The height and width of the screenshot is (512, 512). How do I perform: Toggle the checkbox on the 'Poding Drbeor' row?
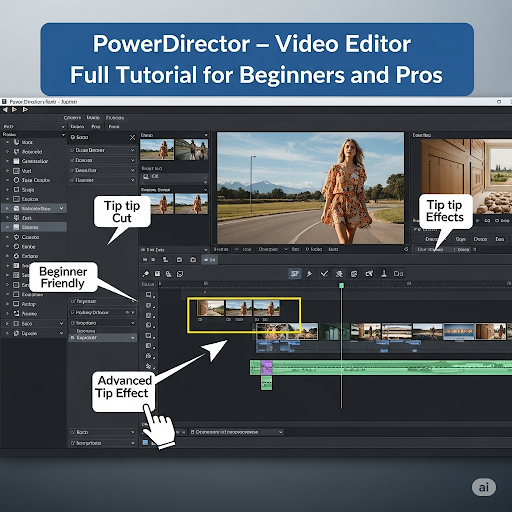pyautogui.click(x=73, y=312)
